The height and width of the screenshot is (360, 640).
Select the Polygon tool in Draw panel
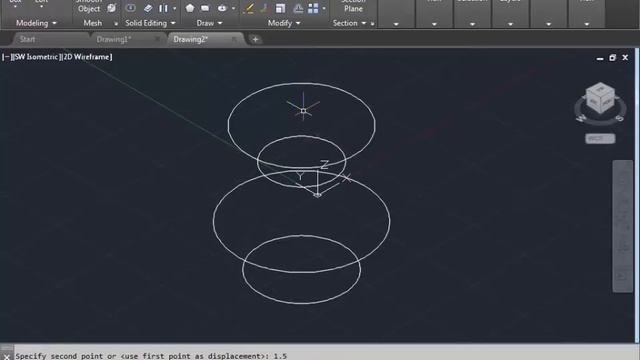pos(190,8)
